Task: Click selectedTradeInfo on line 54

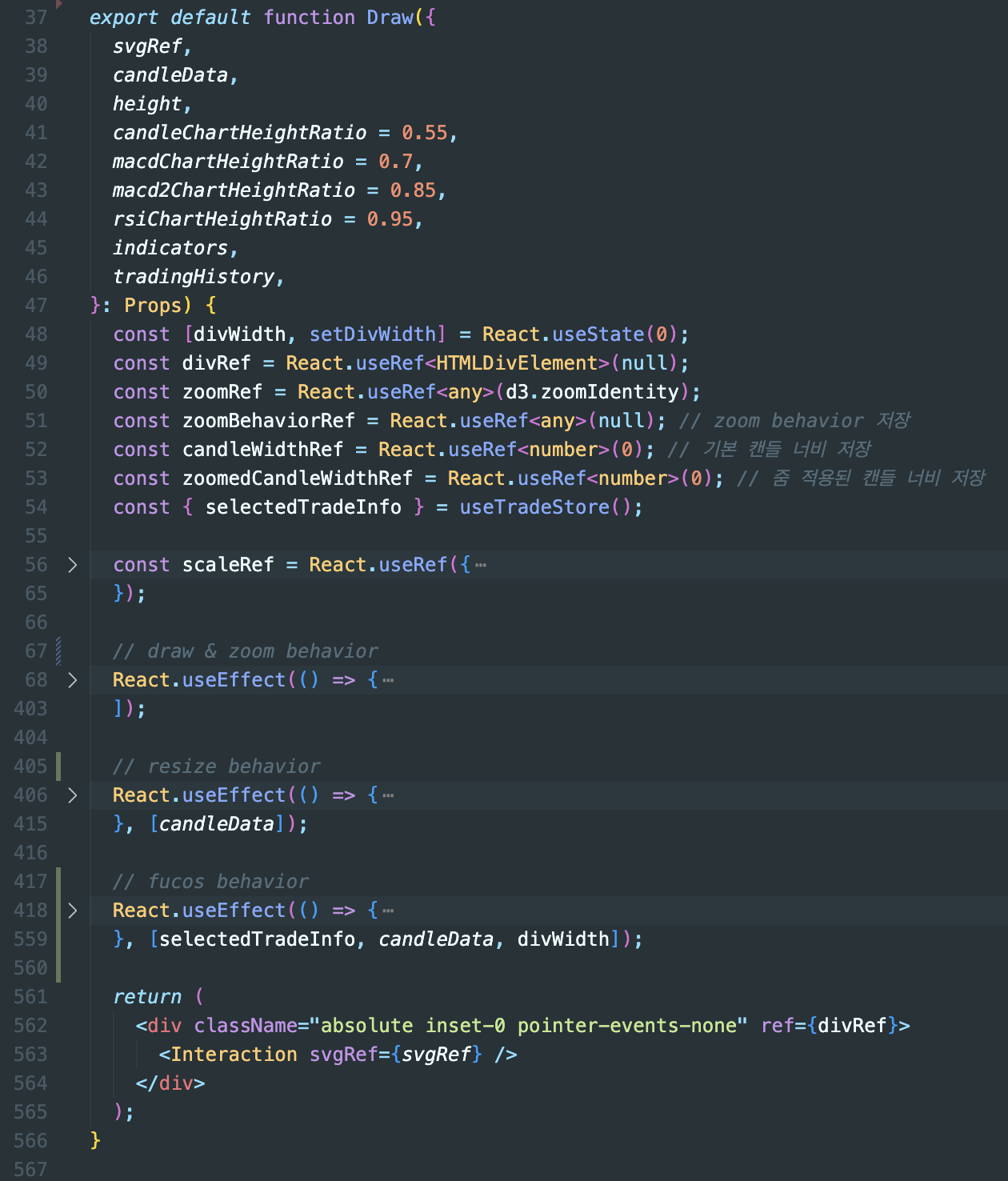Action: 303,507
